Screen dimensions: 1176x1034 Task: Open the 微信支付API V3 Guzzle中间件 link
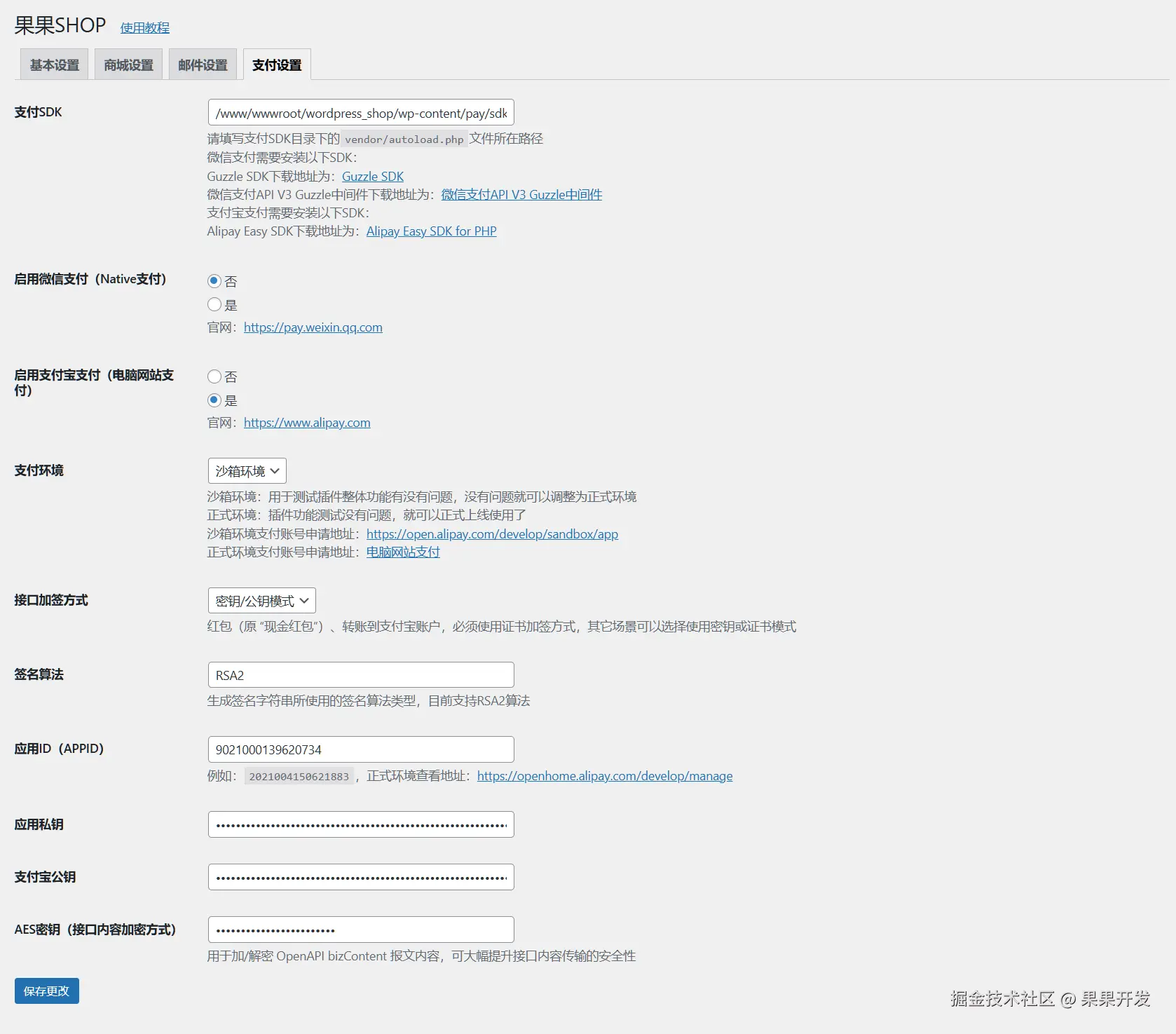(x=521, y=194)
